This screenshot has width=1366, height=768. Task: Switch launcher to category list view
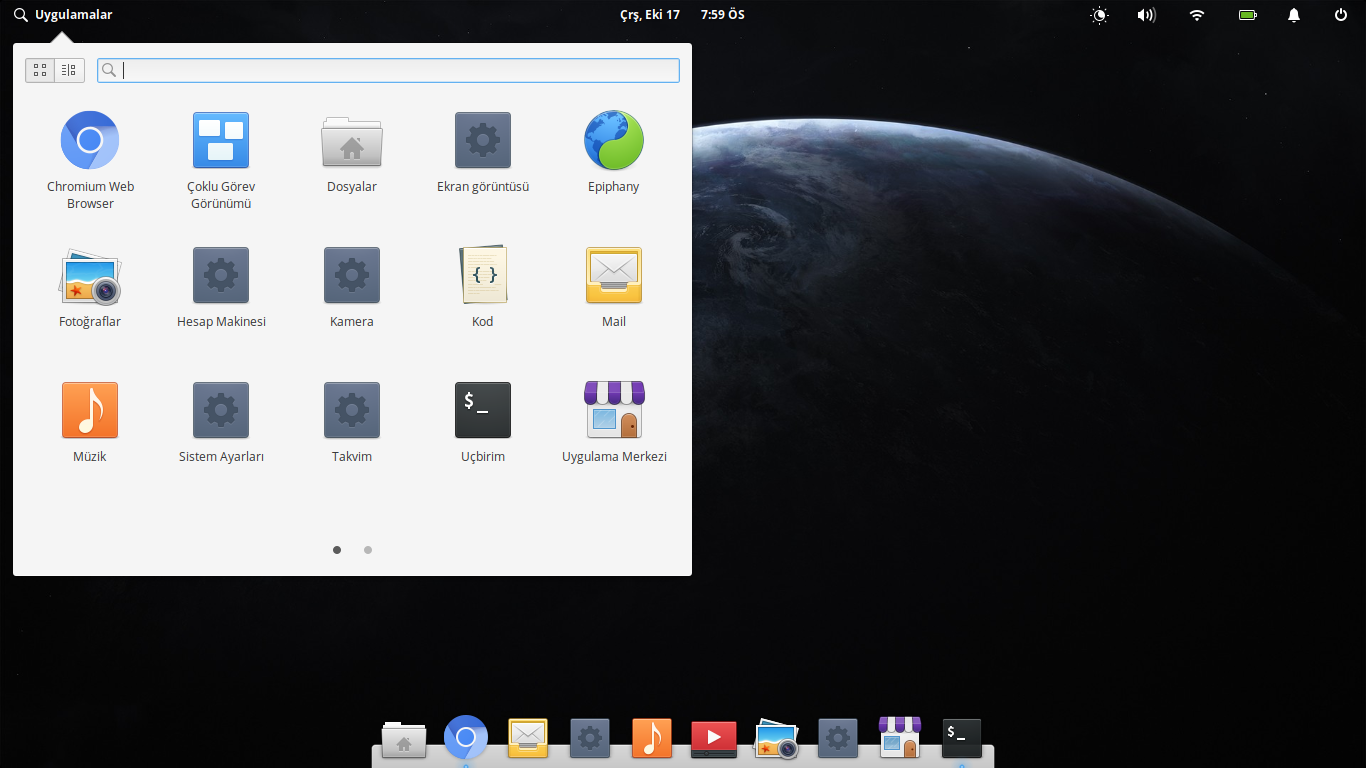pos(69,70)
